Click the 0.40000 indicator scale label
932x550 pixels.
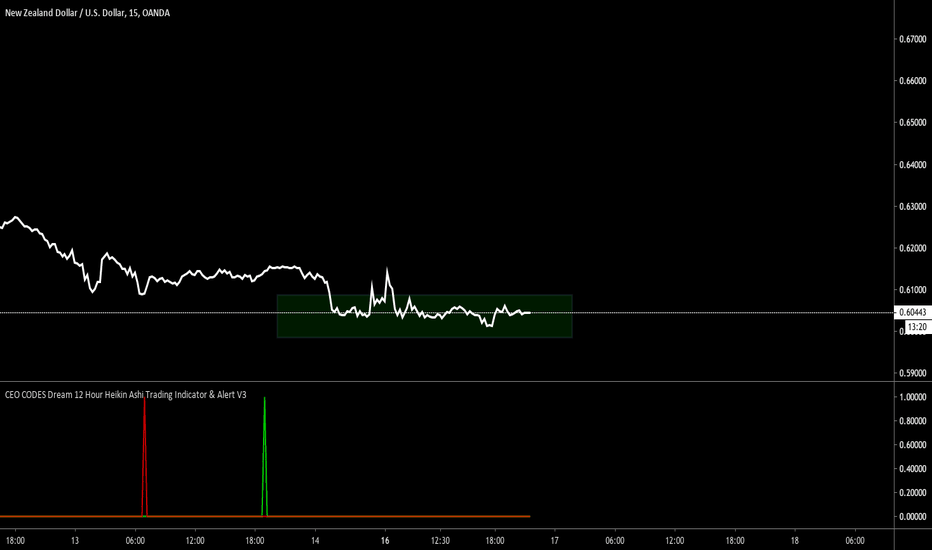coord(912,469)
